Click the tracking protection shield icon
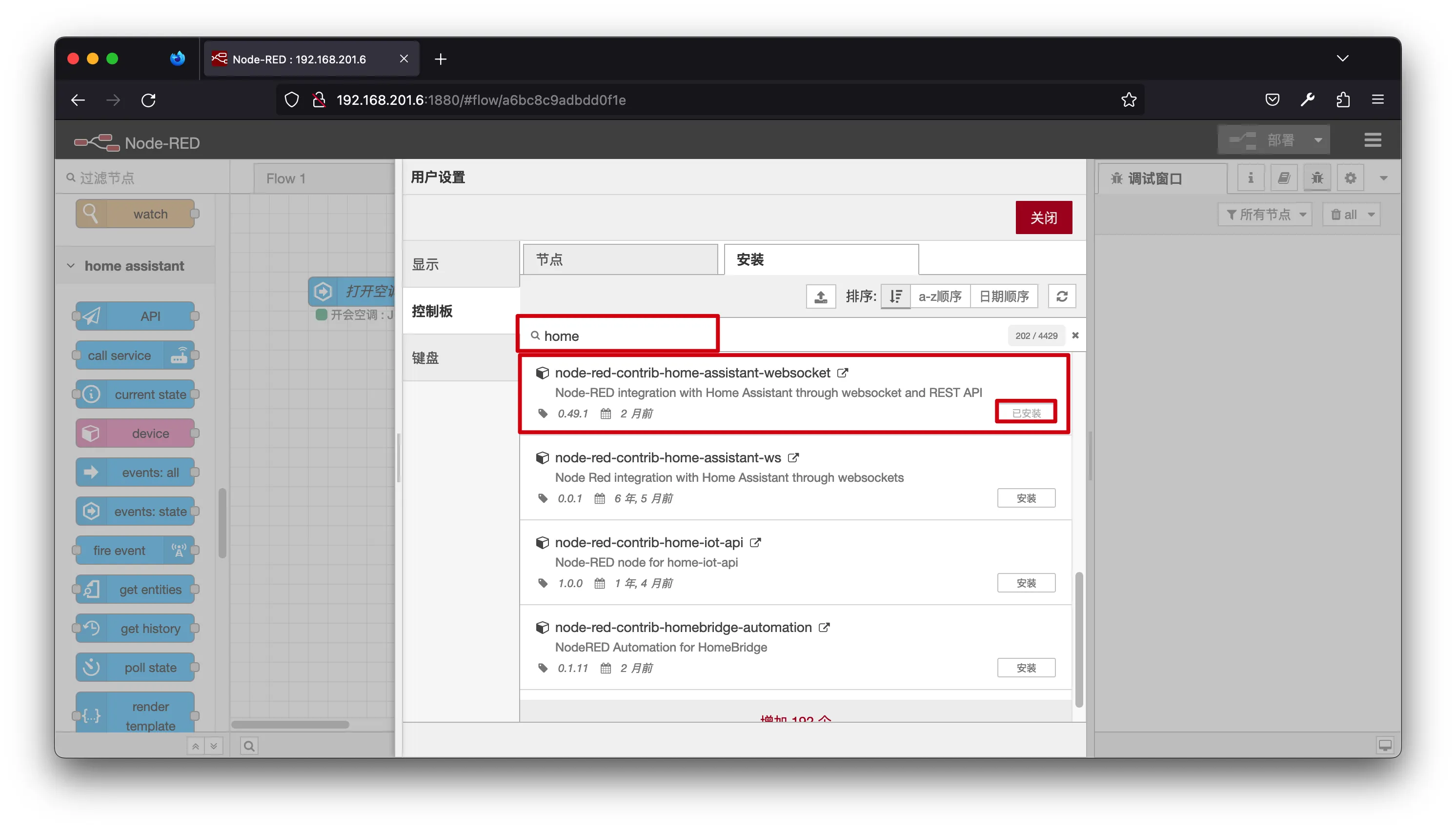 pyautogui.click(x=291, y=100)
